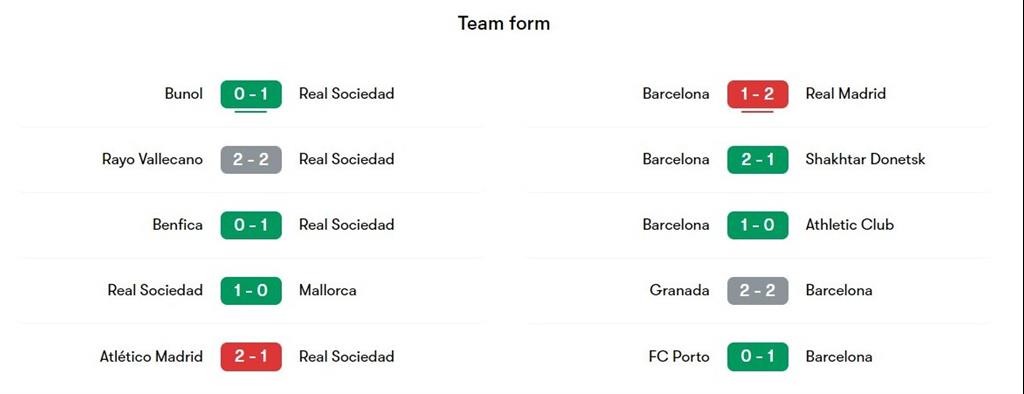Open the Rayo Vallecano team link
This screenshot has height=394, width=1024.
pos(152,159)
